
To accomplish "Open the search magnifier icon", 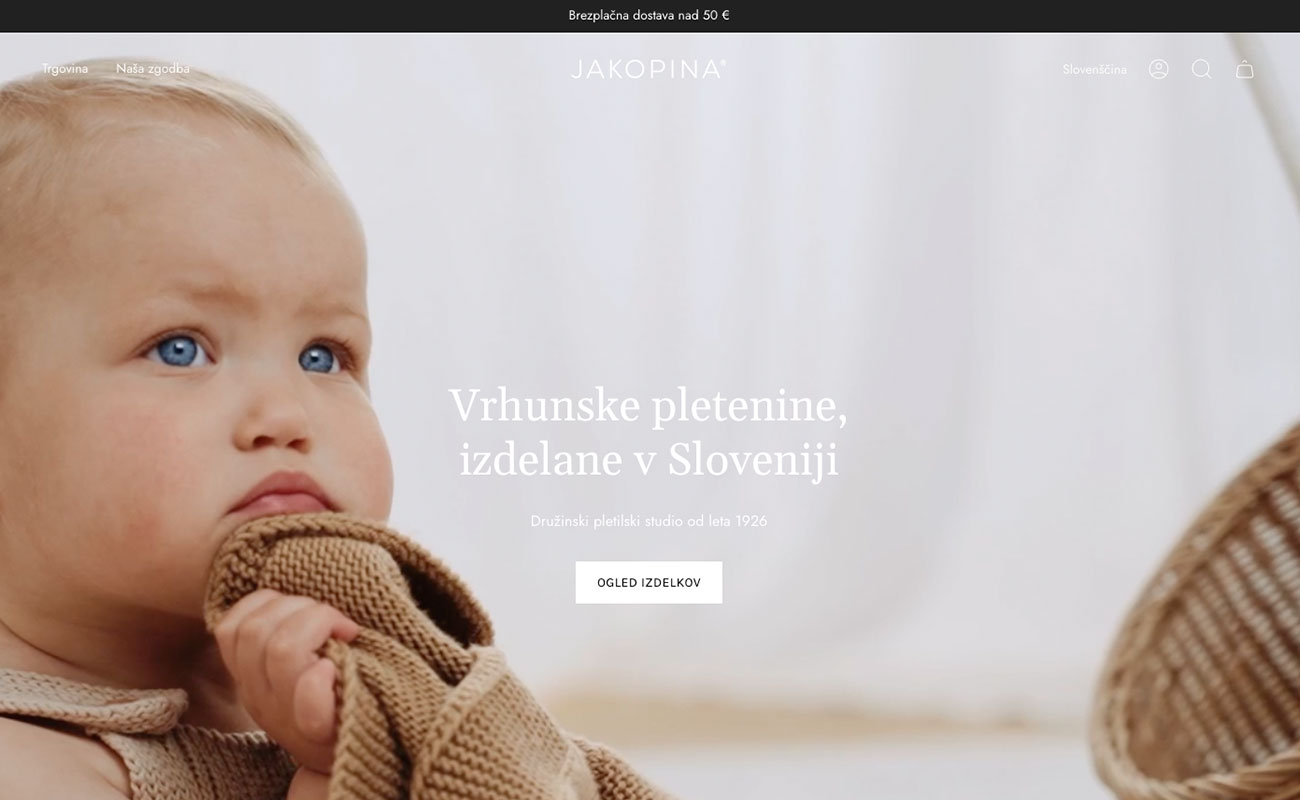I will pyautogui.click(x=1201, y=69).
